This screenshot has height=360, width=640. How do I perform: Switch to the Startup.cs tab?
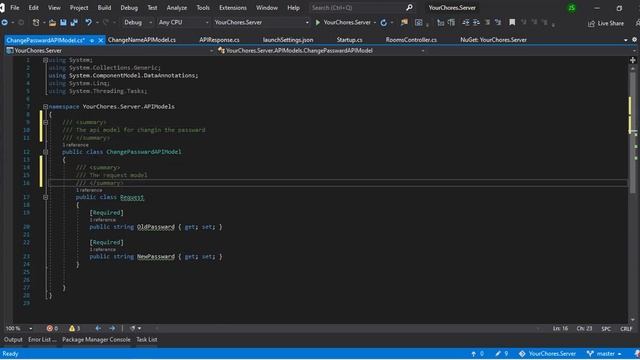pos(349,40)
